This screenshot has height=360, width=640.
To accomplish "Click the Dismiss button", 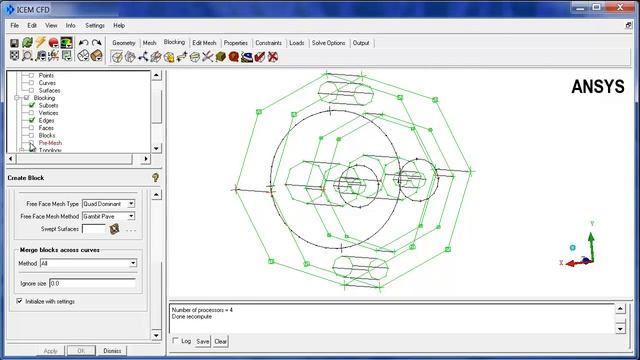I will click(x=112, y=351).
